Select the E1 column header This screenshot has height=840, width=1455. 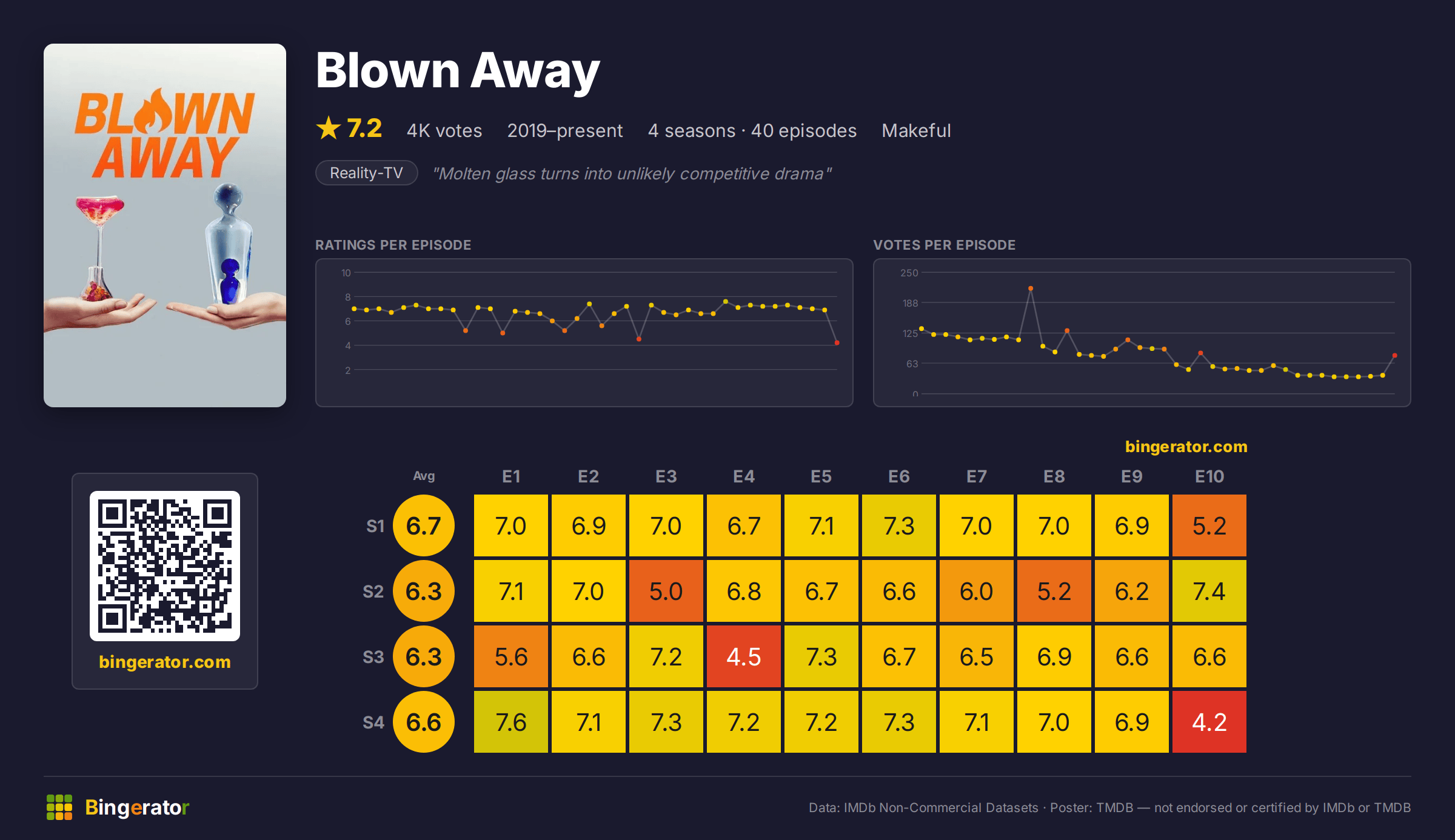(x=511, y=476)
